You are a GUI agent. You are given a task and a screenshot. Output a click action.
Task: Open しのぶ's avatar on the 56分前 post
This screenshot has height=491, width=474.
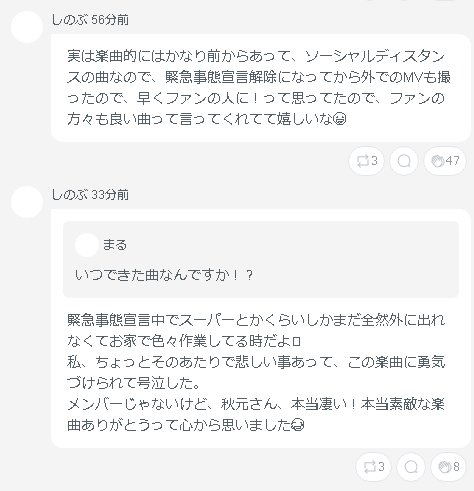27,27
